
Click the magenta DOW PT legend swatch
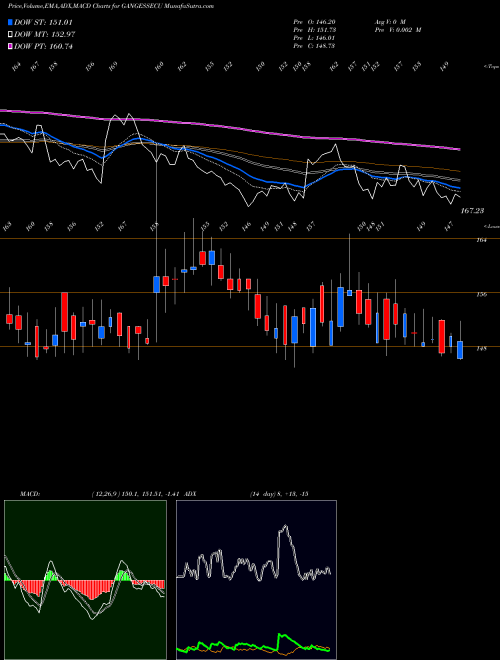pyautogui.click(x=10, y=46)
